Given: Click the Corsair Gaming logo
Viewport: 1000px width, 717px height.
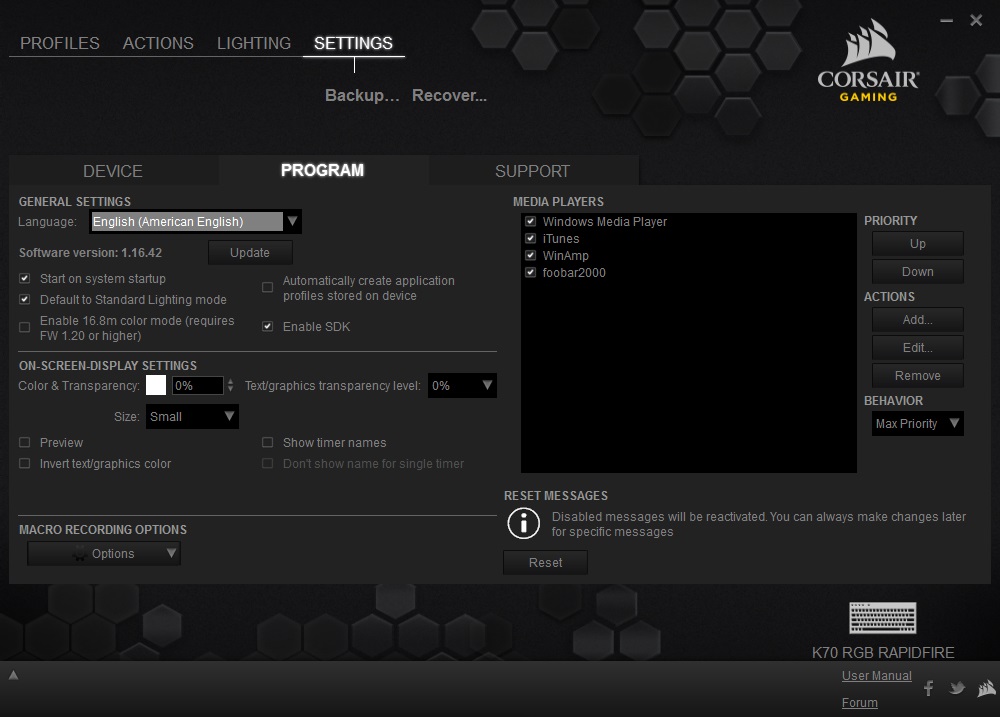Looking at the screenshot, I should tap(868, 61).
